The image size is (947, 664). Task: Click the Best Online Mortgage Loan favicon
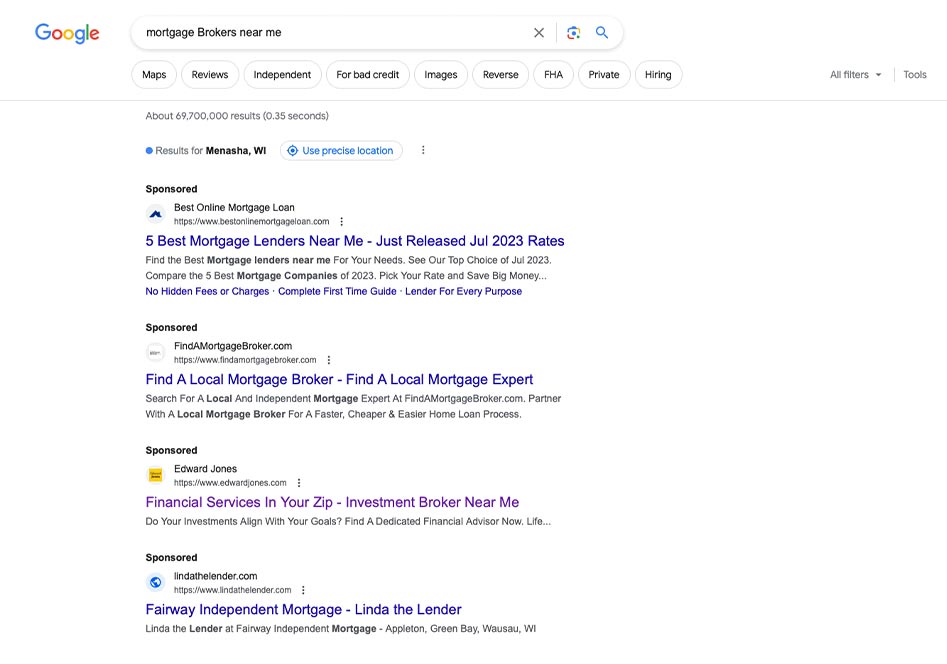[x=156, y=214]
